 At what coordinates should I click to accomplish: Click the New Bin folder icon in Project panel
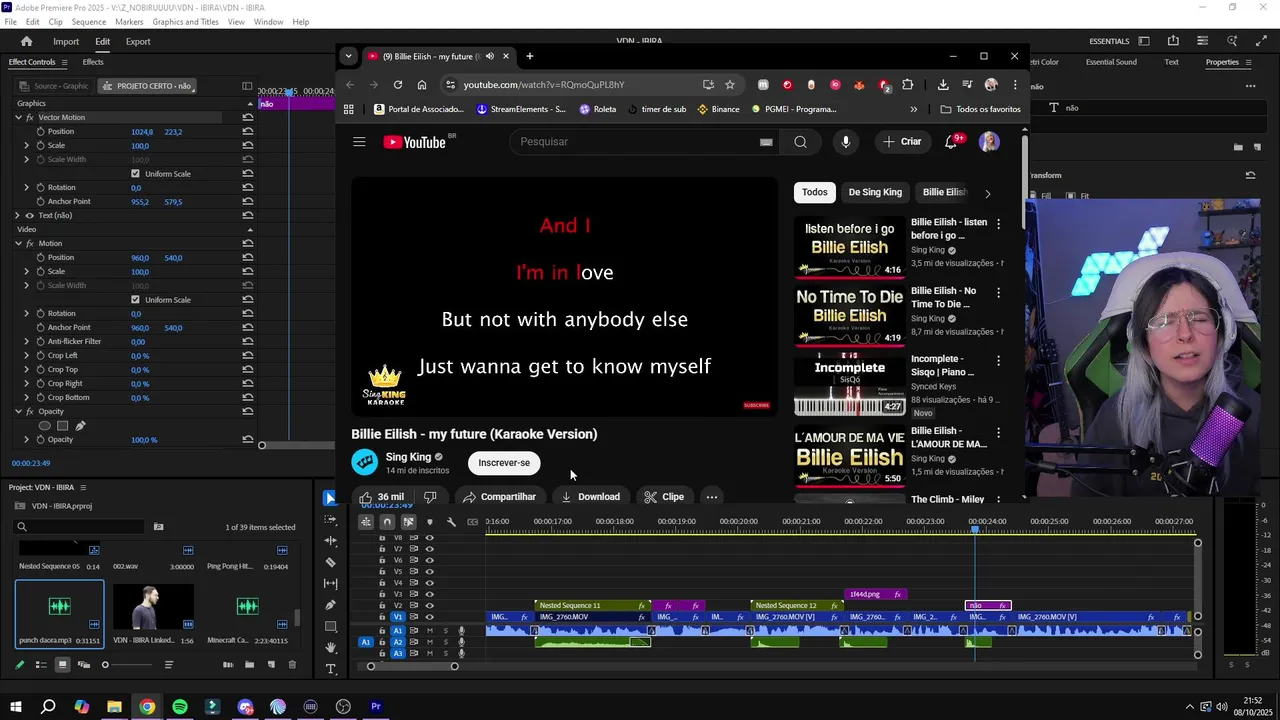249,665
